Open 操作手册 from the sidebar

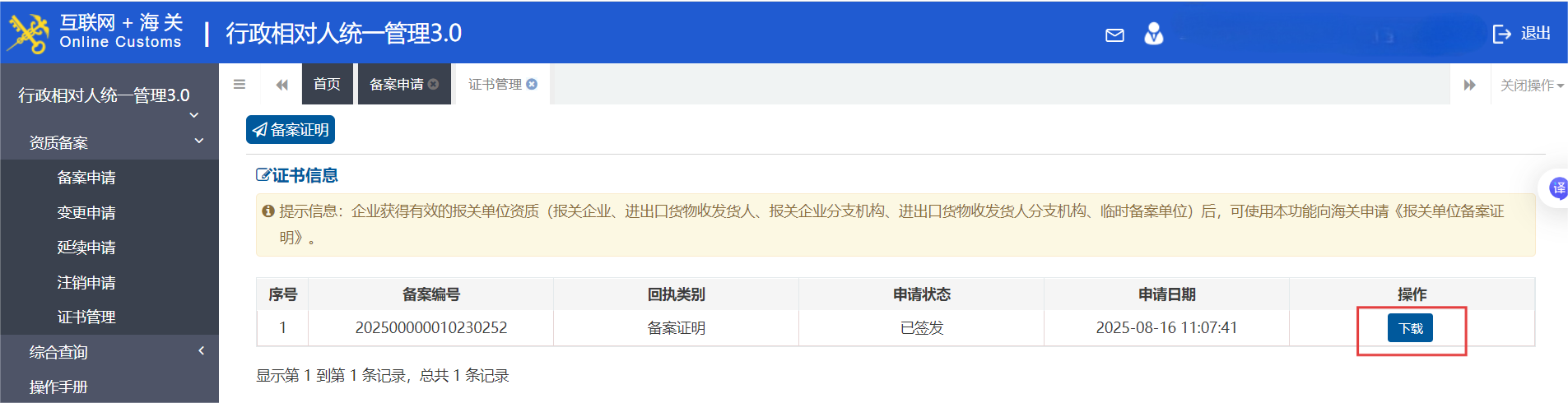[x=58, y=387]
